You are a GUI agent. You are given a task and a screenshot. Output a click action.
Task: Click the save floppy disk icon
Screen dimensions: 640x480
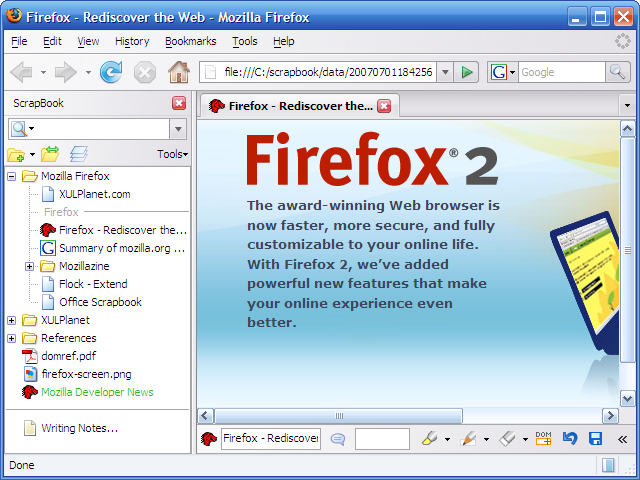[x=596, y=438]
